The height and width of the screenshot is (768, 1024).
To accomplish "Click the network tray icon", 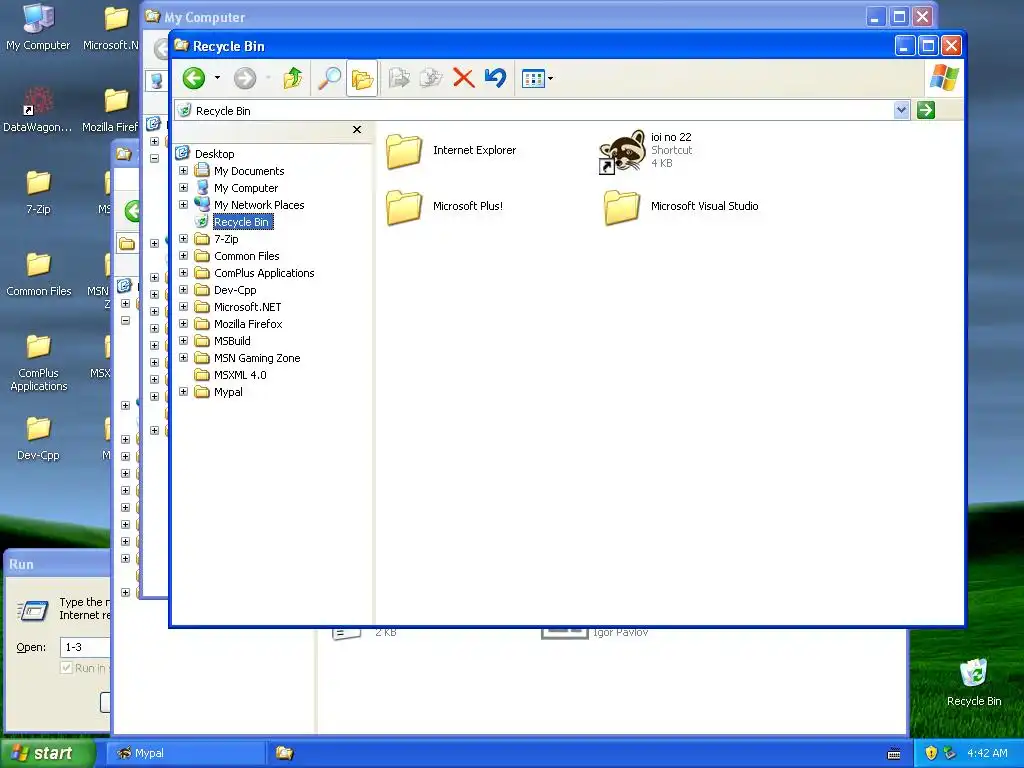I will (950, 753).
